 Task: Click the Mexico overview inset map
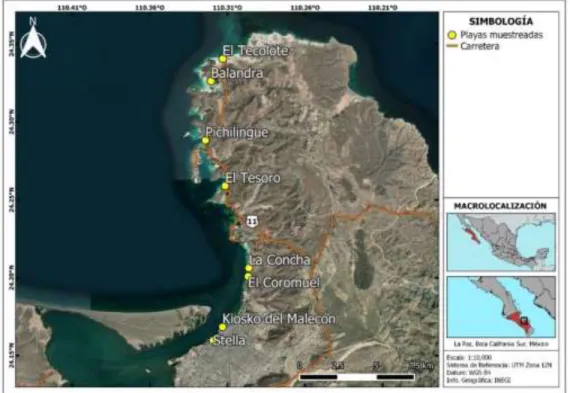point(501,242)
